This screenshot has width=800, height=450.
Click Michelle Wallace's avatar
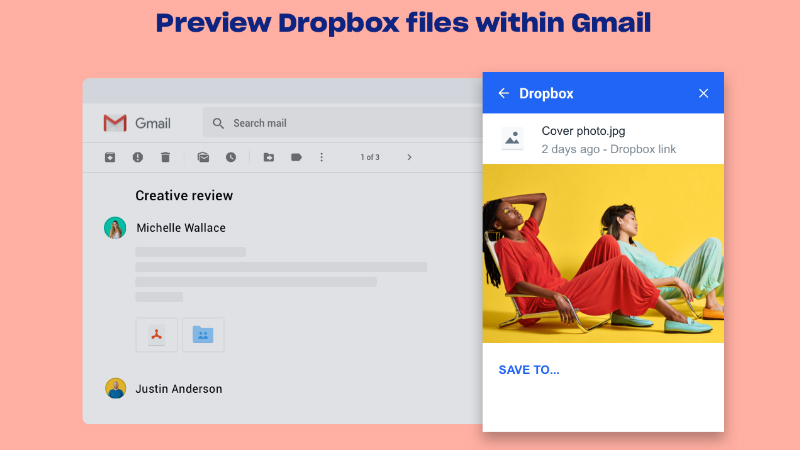pyautogui.click(x=115, y=228)
